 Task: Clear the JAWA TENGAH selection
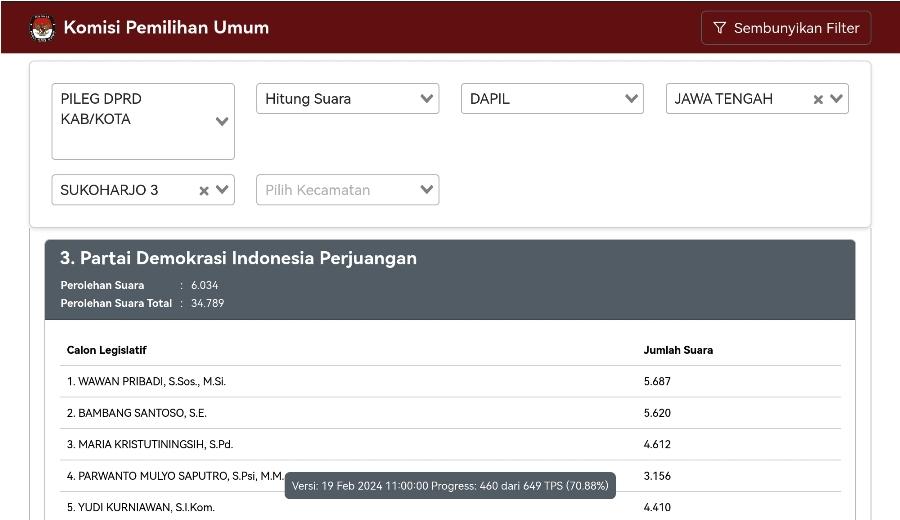click(818, 99)
